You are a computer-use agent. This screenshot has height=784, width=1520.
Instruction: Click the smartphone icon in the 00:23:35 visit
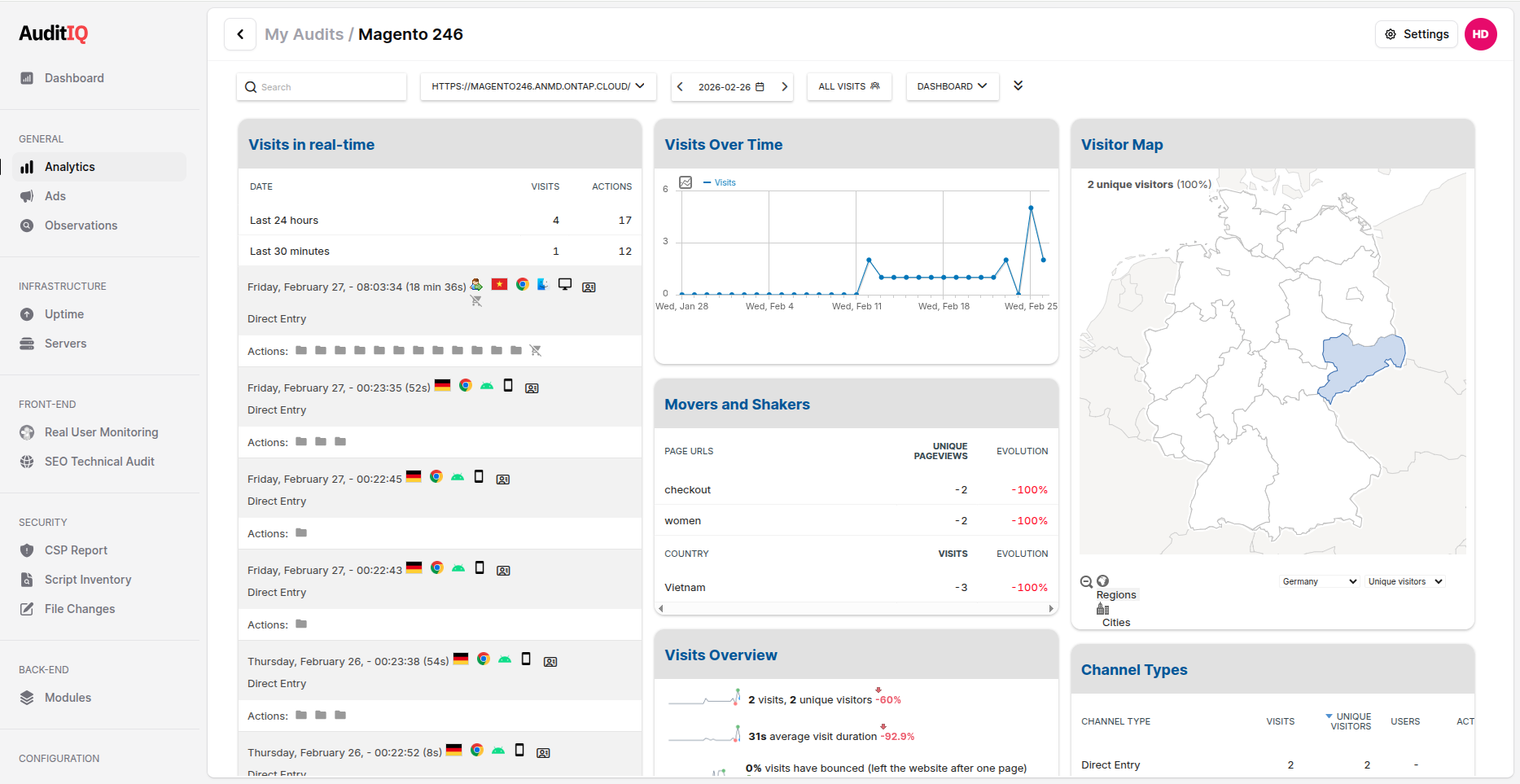pyautogui.click(x=508, y=385)
